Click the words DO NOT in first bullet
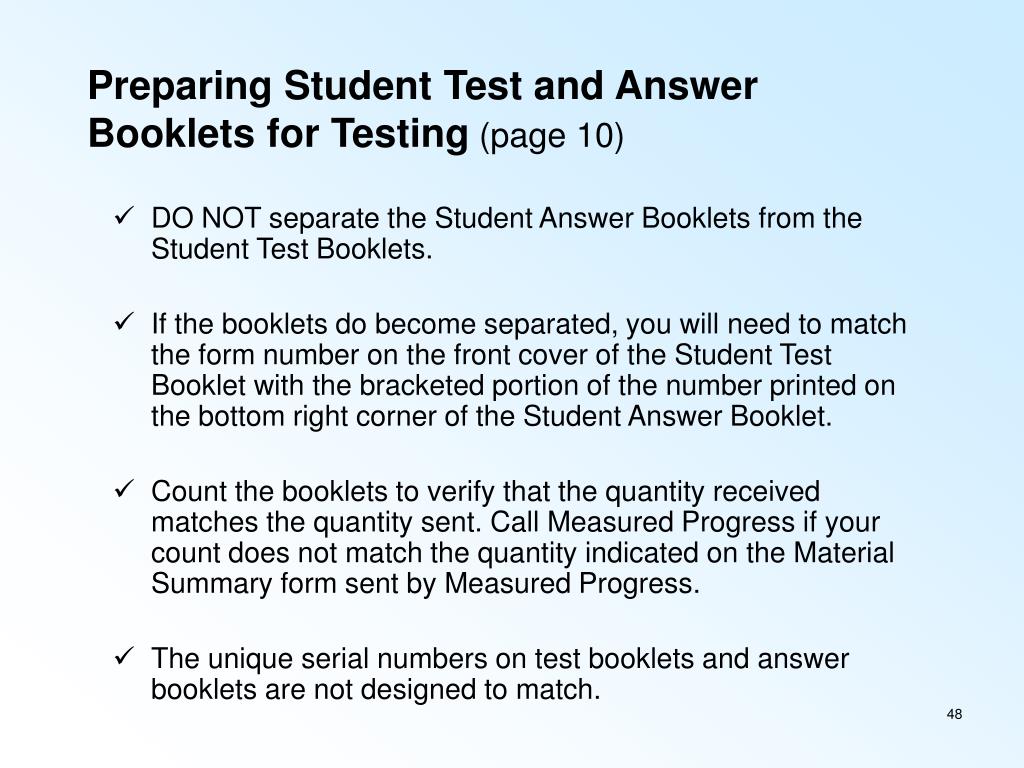 coord(206,218)
